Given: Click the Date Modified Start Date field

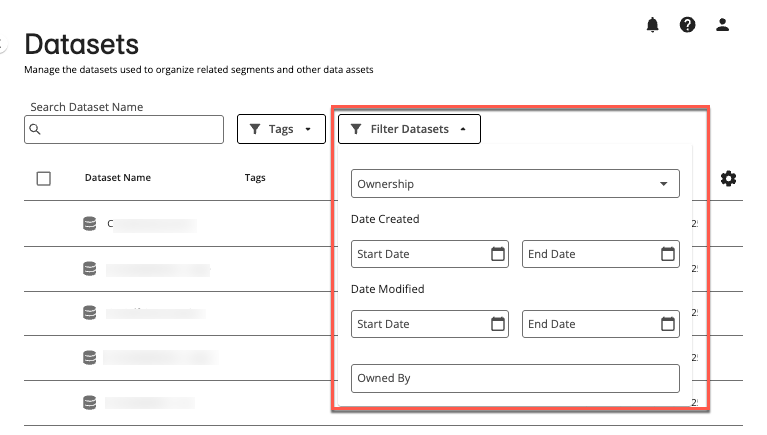Looking at the screenshot, I should coord(429,324).
